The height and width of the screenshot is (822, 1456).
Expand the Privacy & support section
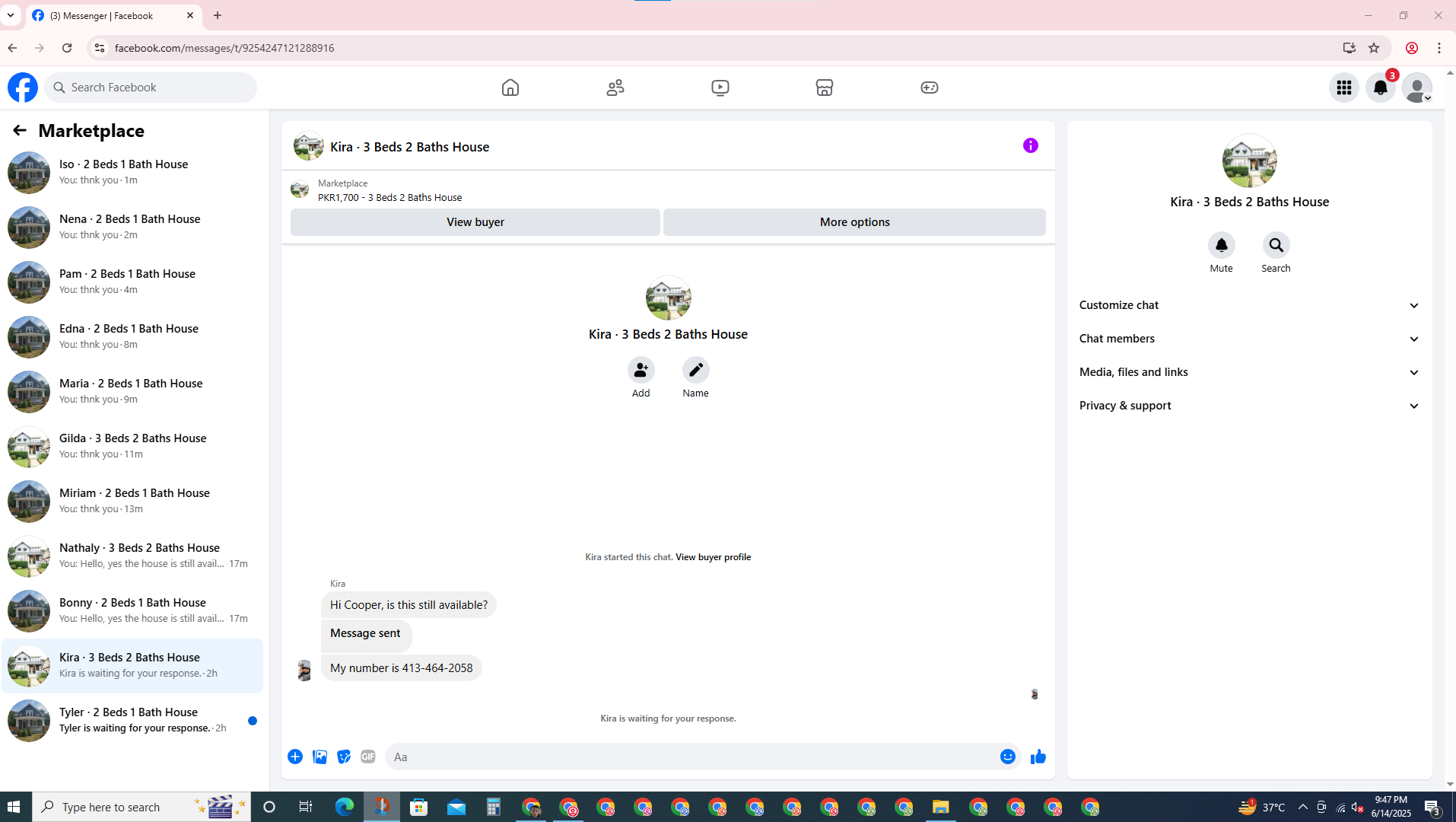1249,406
